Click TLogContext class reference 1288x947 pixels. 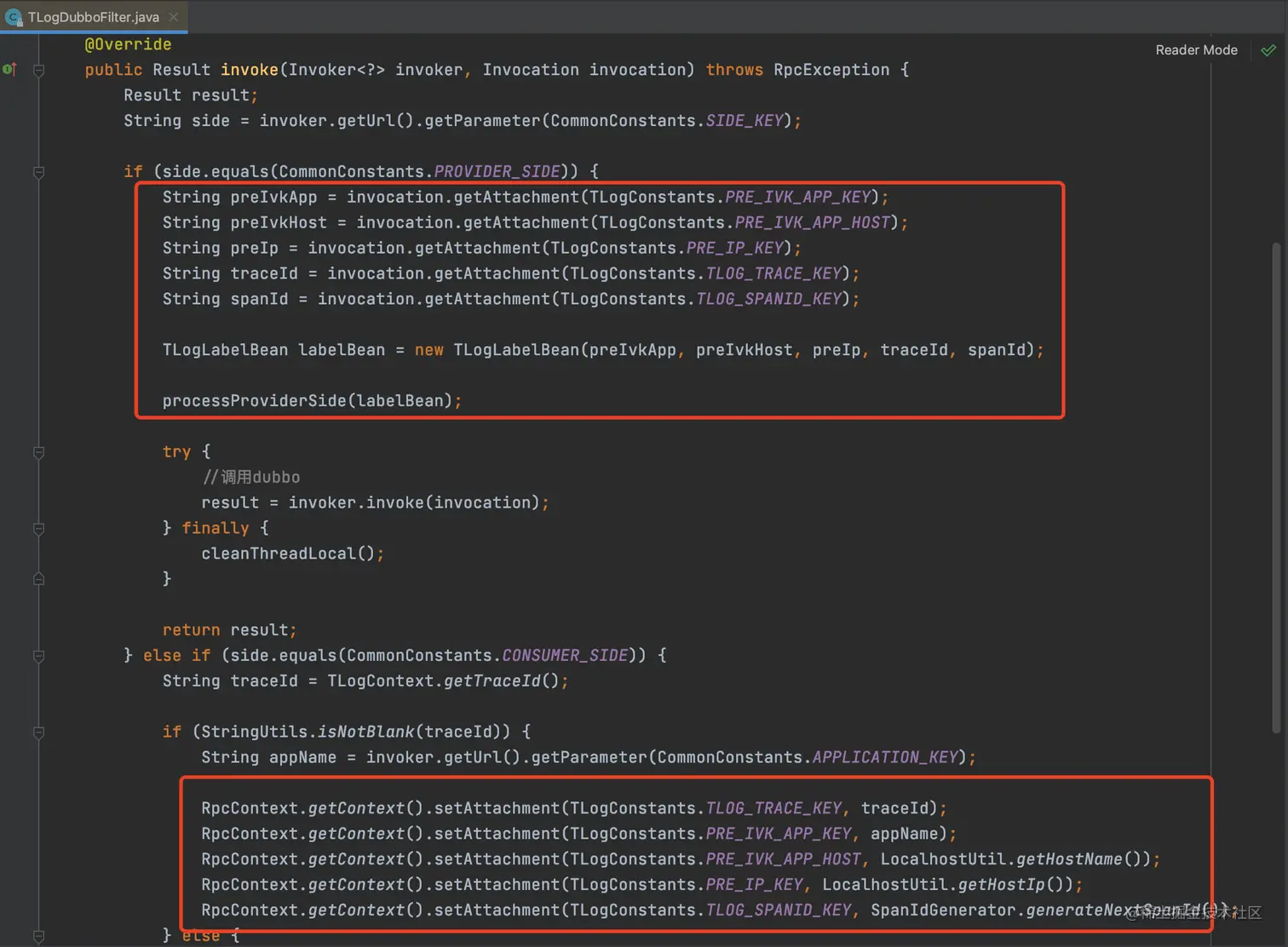(x=381, y=680)
